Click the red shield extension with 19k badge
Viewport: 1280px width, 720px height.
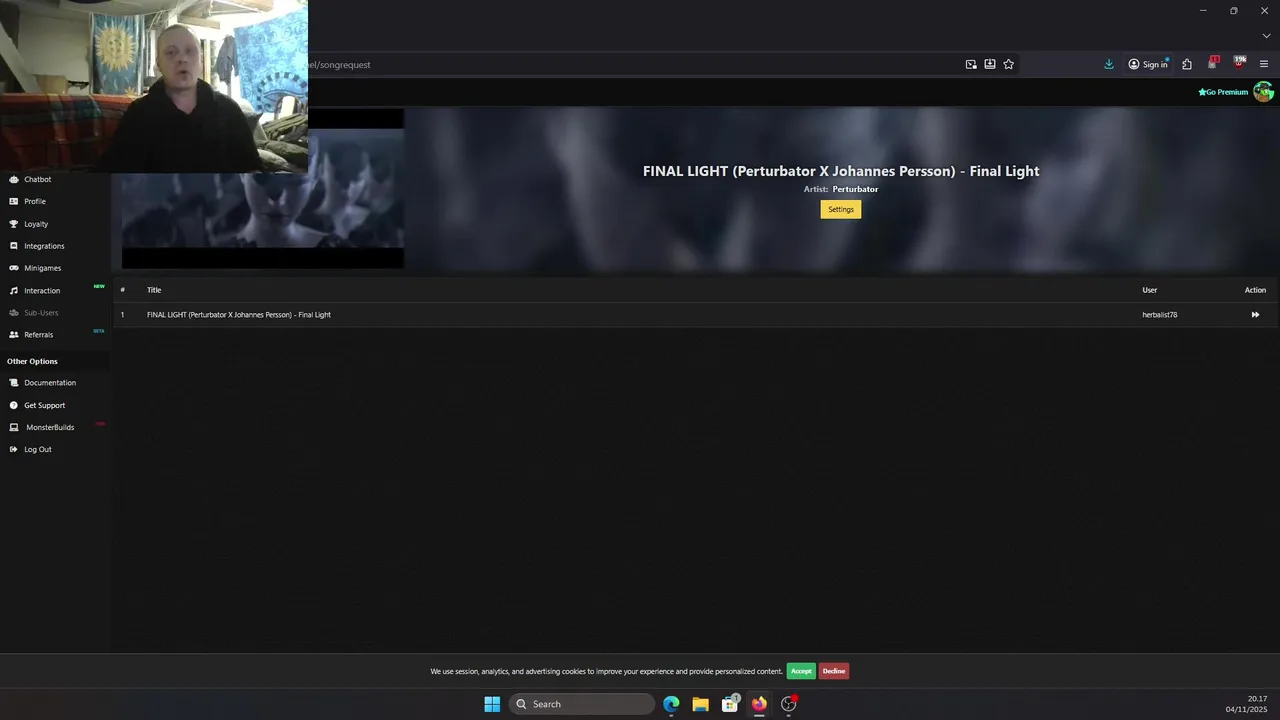point(1240,63)
